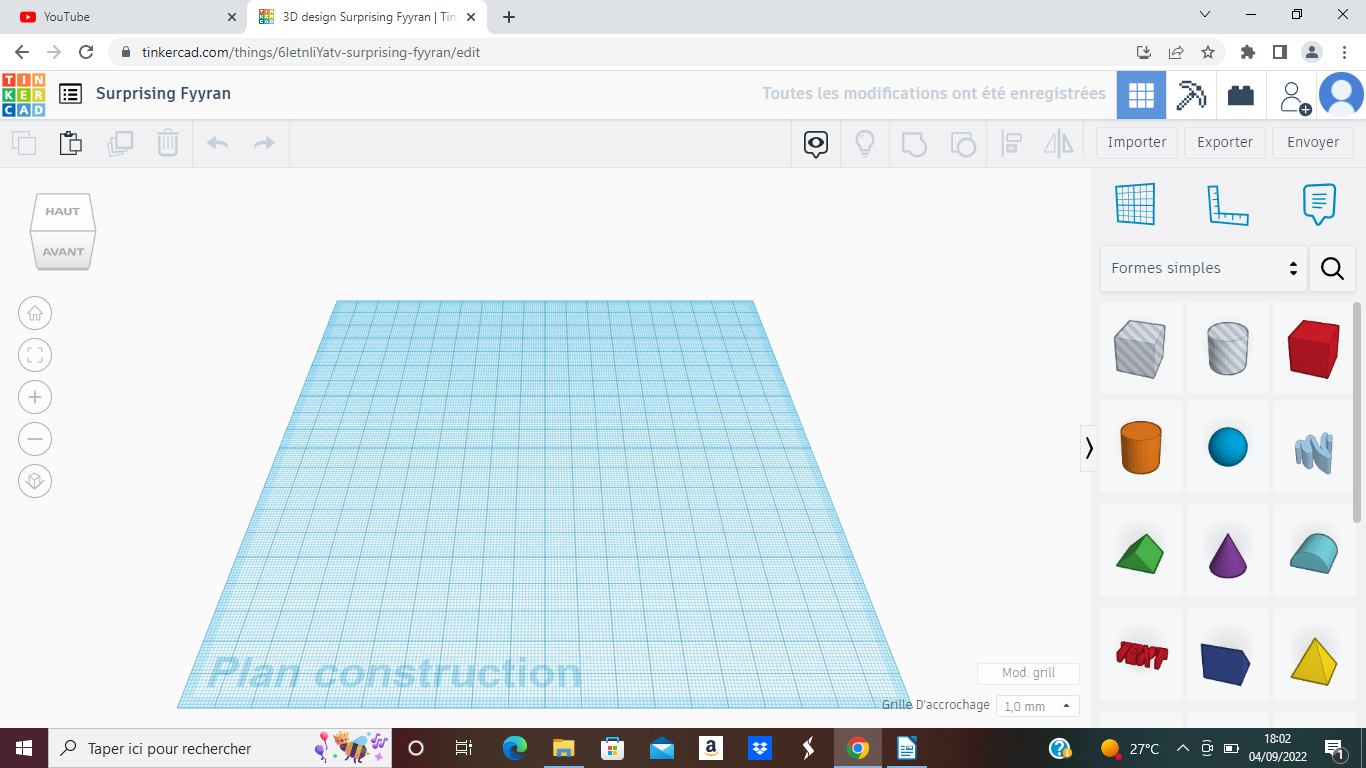Image resolution: width=1366 pixels, height=768 pixels.
Task: Click the Duplicate icon
Action: pos(120,143)
